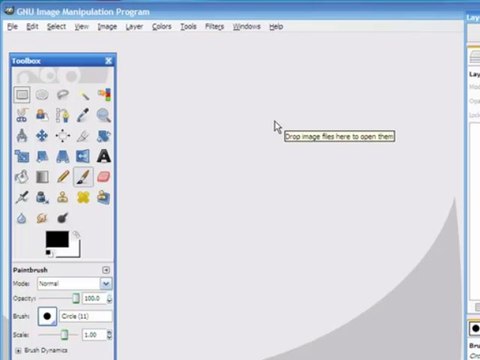Select the Paths tool

point(63,115)
